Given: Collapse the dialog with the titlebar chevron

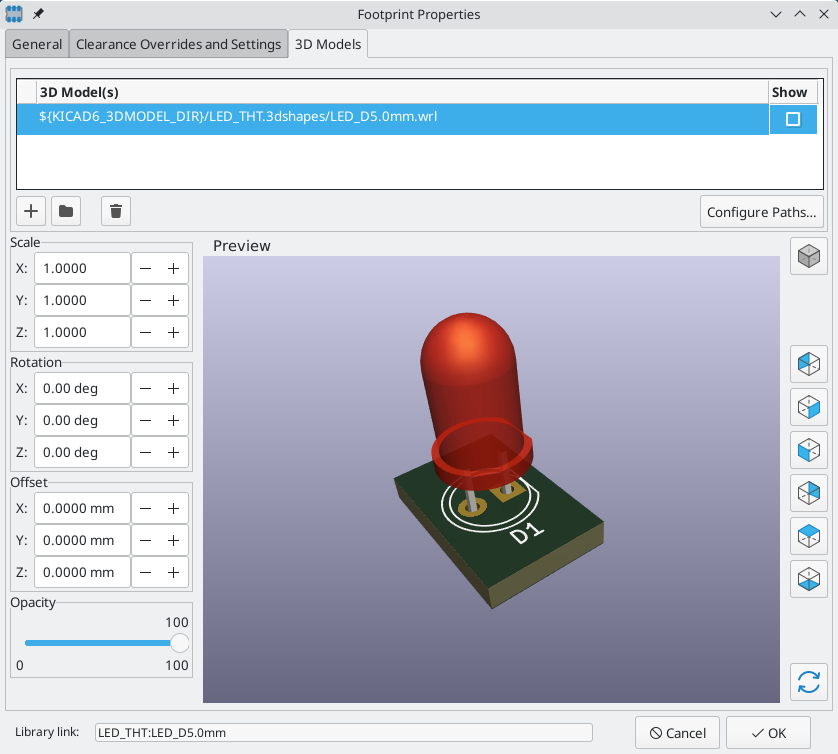Looking at the screenshot, I should coord(777,14).
